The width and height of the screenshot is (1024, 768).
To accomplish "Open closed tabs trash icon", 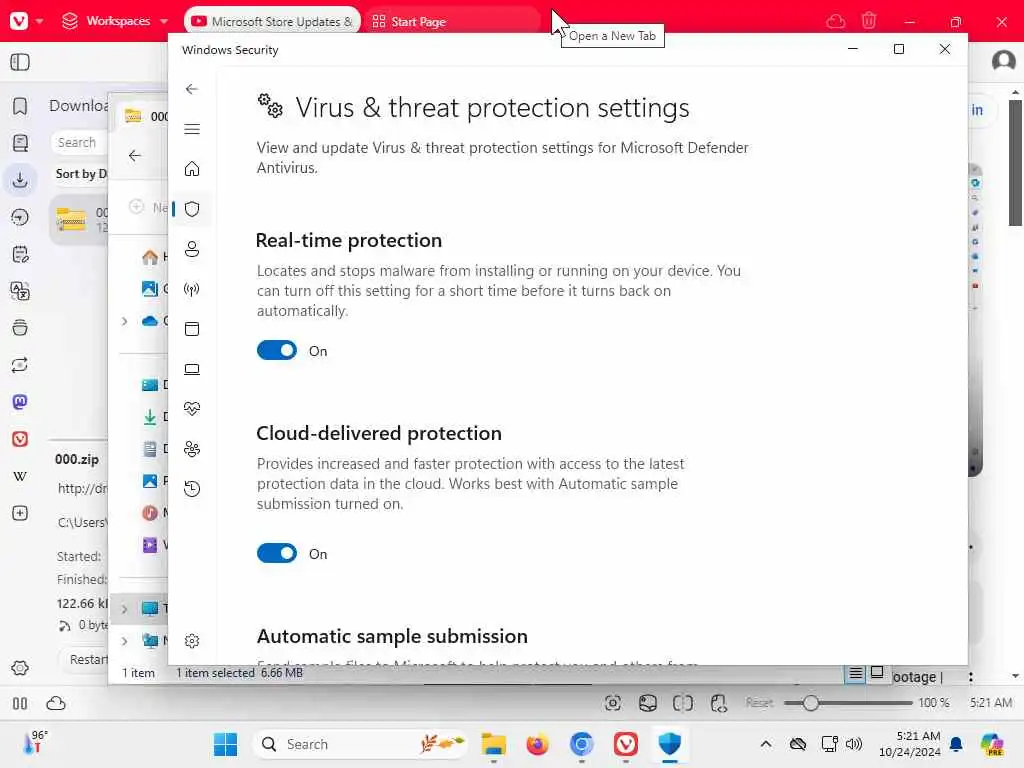I will coord(869,21).
